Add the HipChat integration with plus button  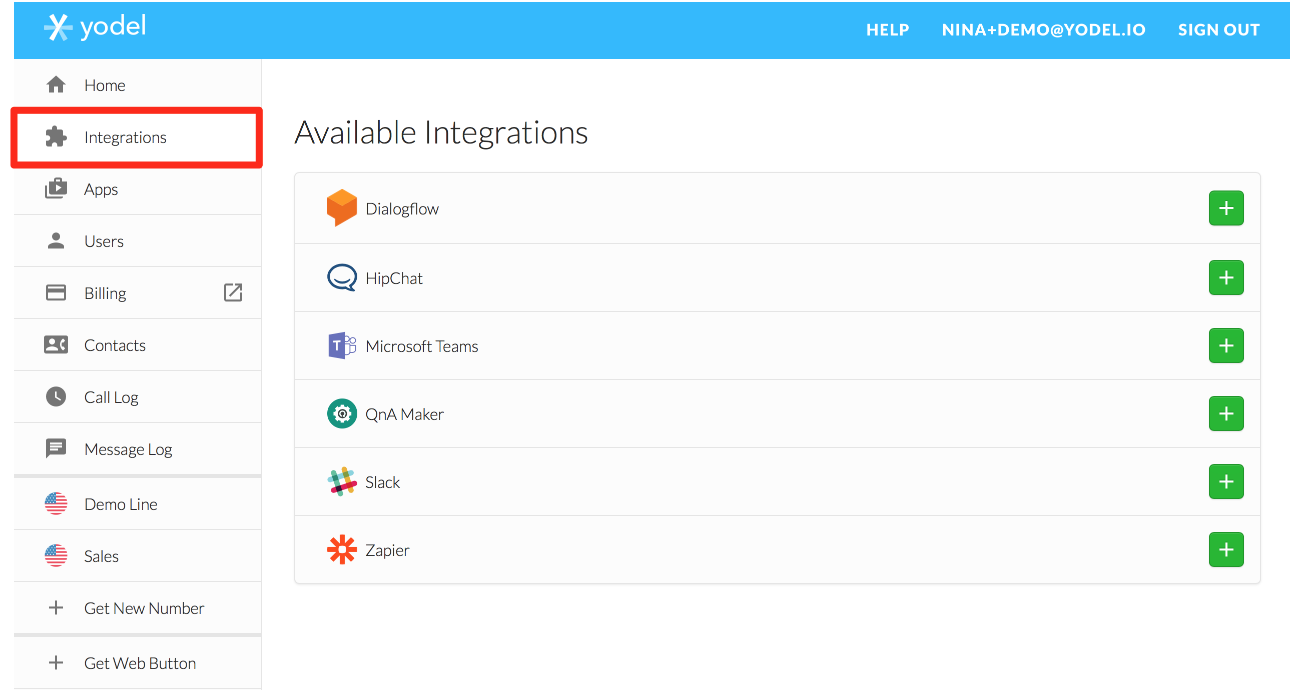(x=1226, y=277)
